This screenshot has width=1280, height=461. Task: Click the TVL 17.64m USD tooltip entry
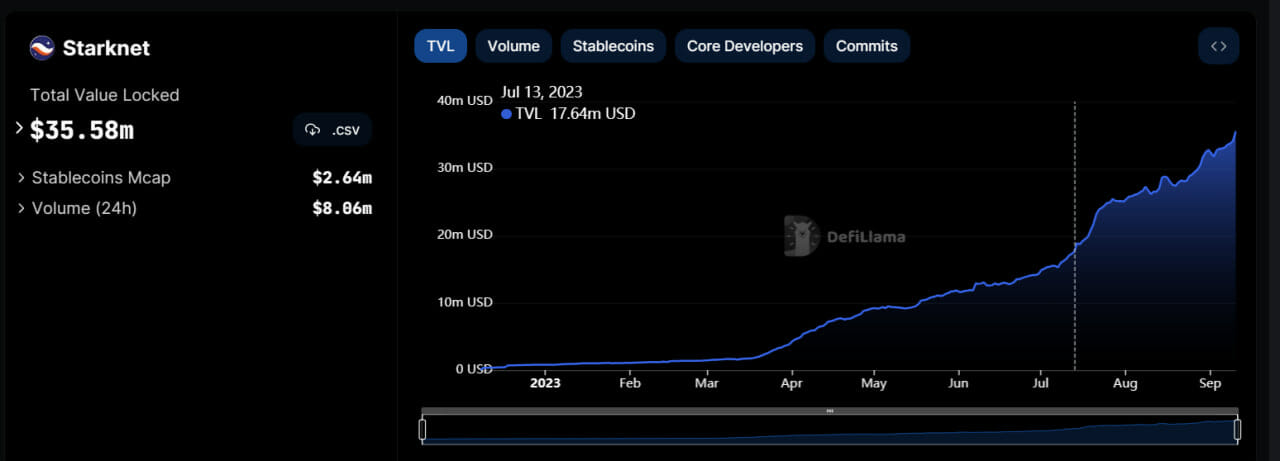click(568, 114)
